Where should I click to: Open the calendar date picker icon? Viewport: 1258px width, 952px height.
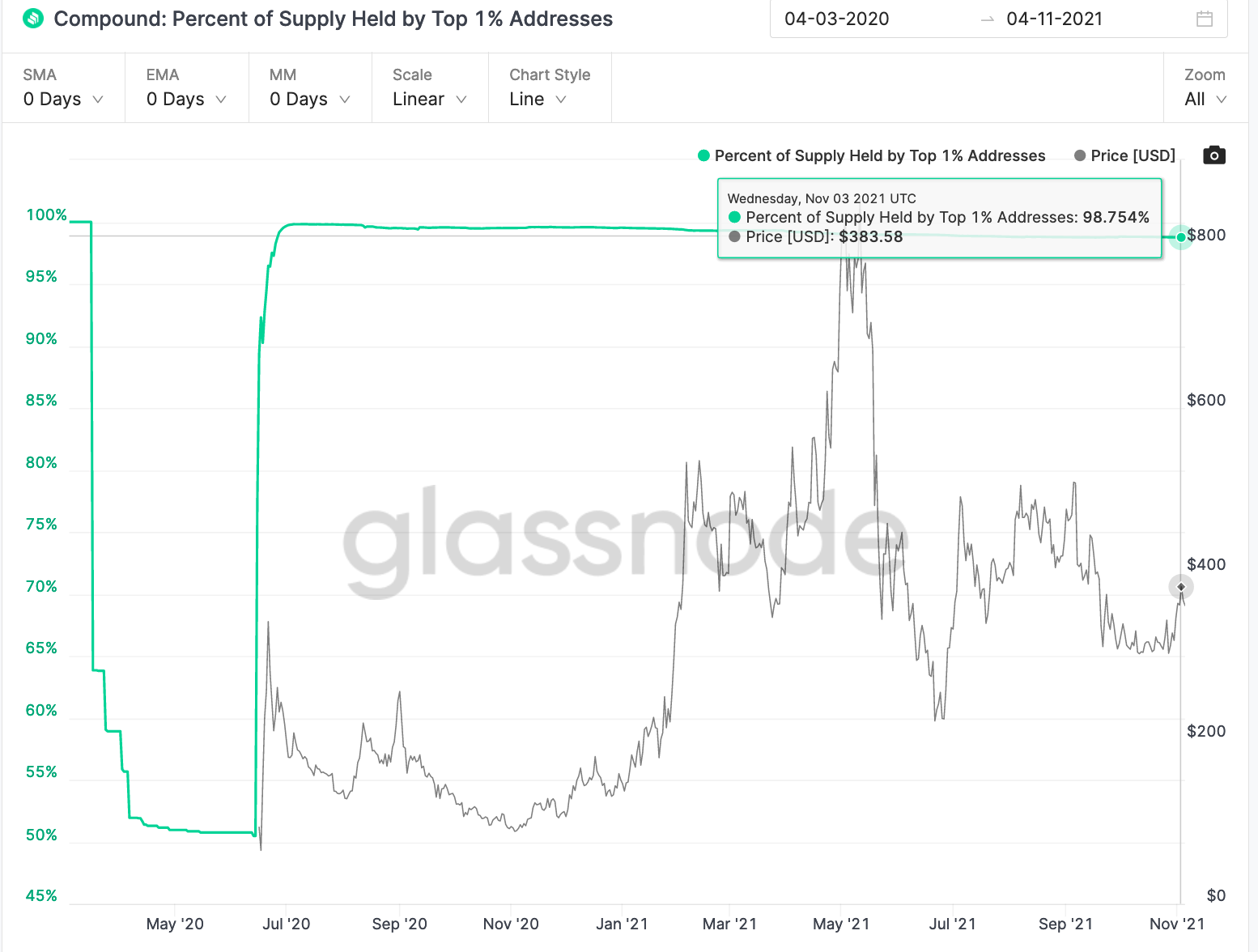point(1205,19)
